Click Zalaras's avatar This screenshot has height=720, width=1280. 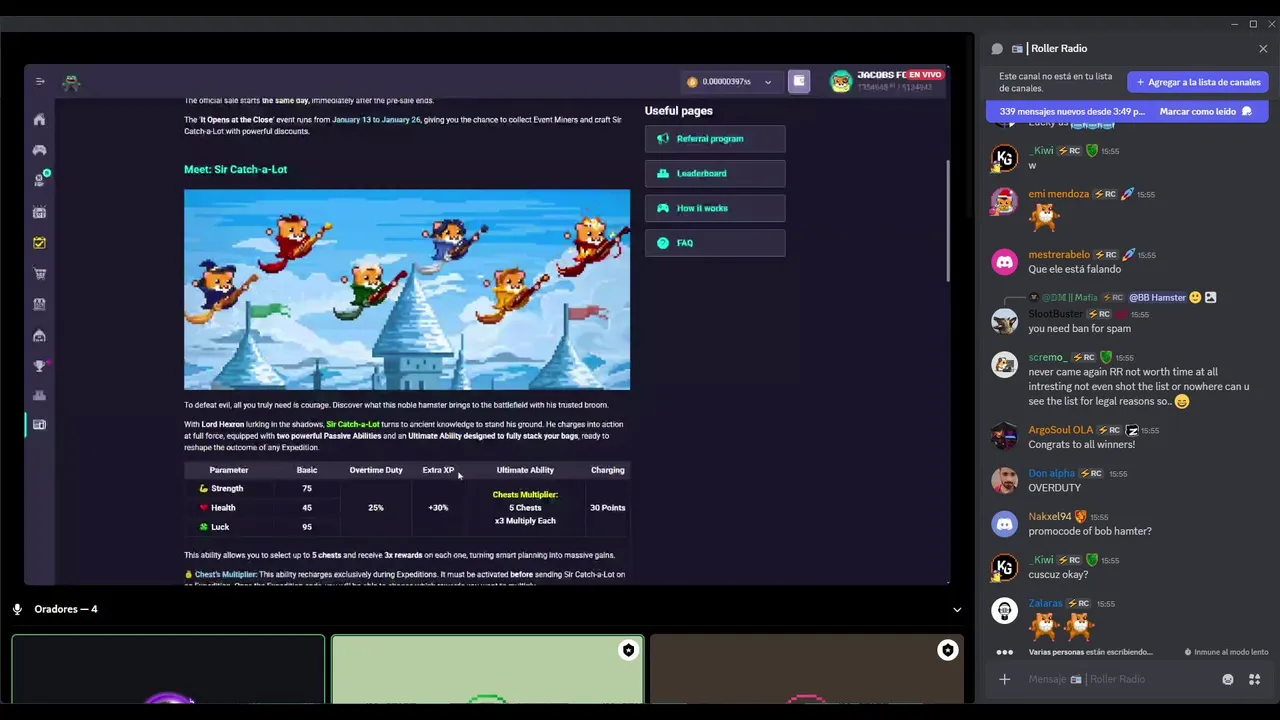click(1004, 611)
